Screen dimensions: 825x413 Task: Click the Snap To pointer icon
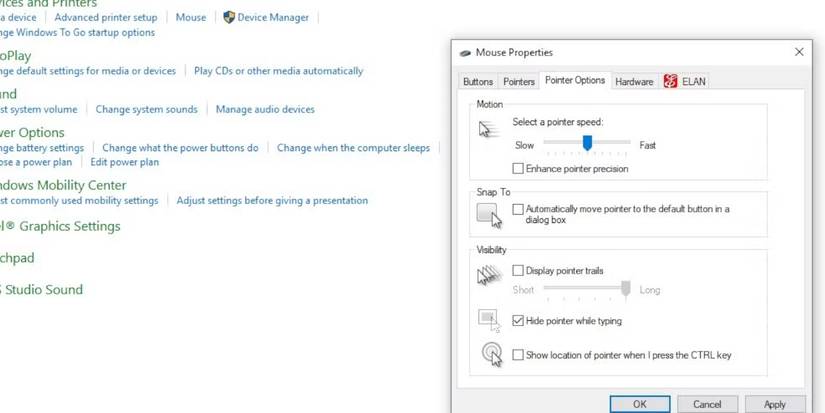coord(489,214)
